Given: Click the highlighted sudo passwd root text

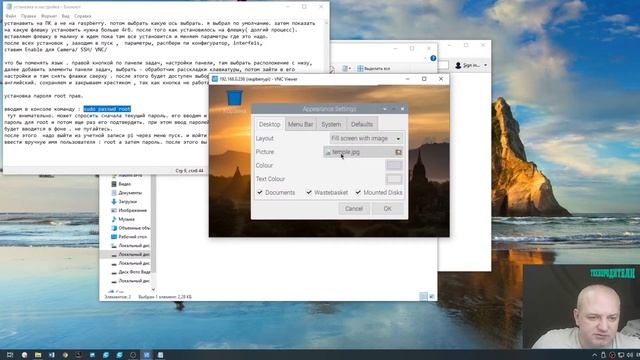Looking at the screenshot, I should click(x=107, y=109).
